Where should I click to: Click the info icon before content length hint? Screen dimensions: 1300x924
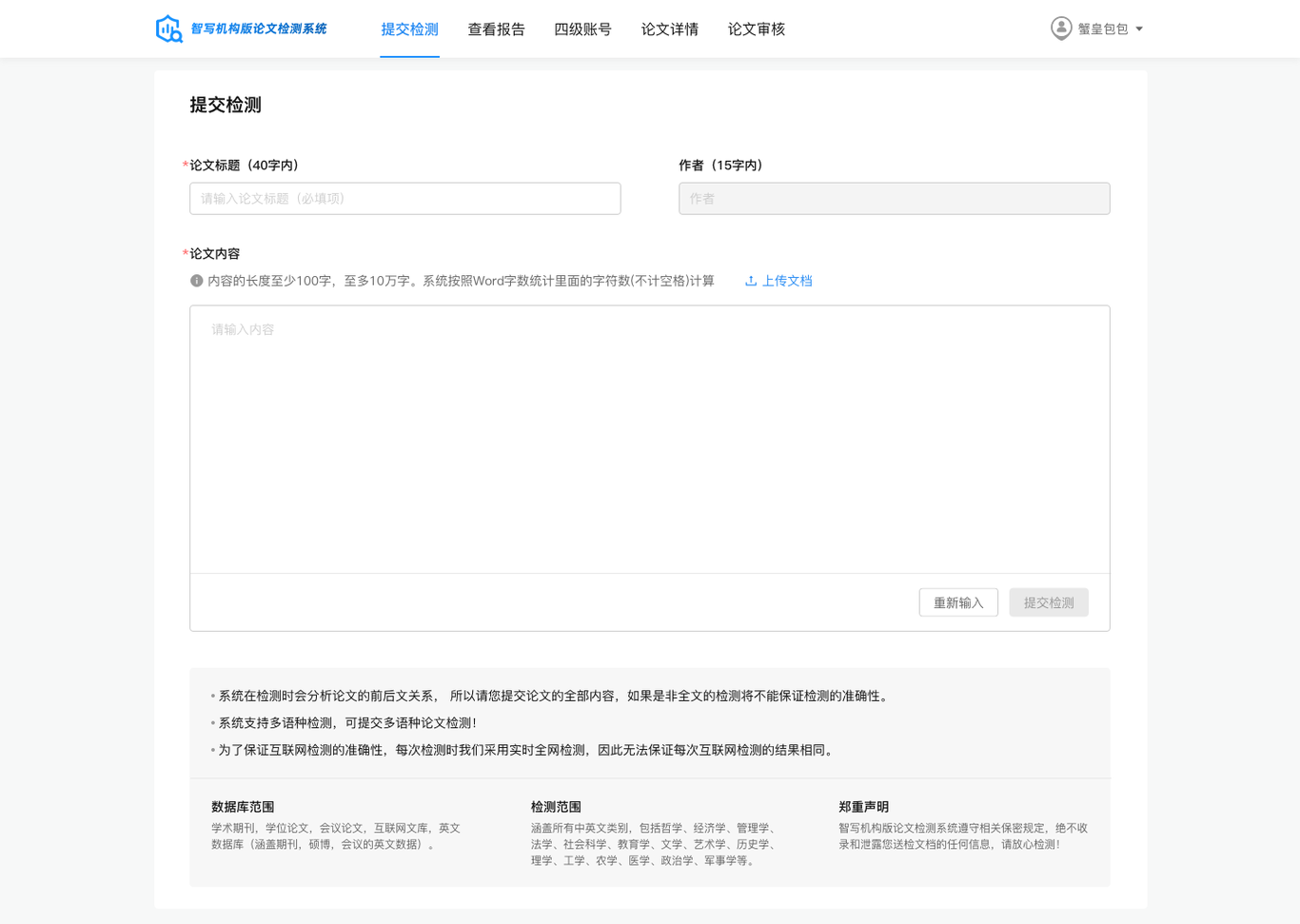[x=196, y=281]
